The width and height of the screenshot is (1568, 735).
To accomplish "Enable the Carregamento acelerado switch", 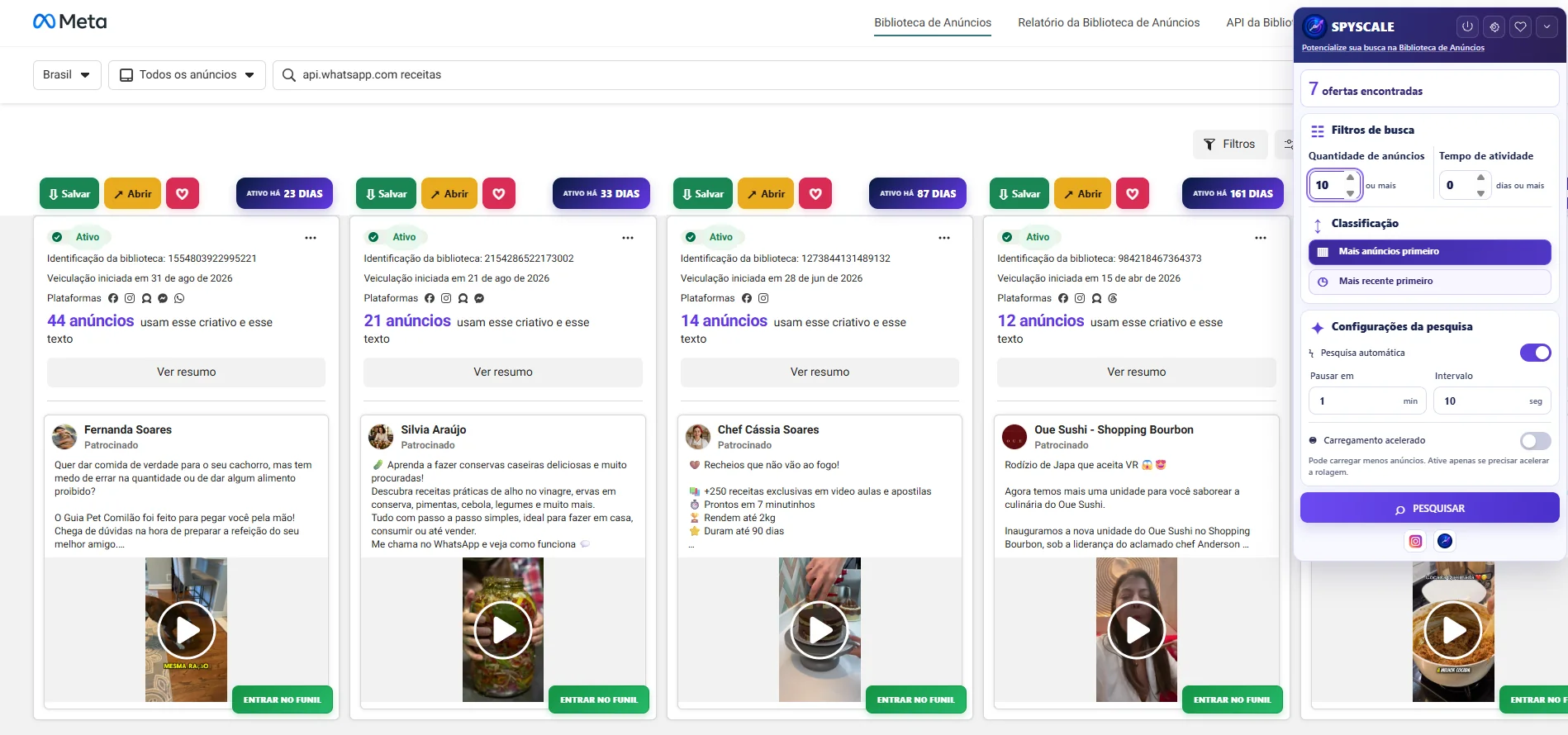I will pyautogui.click(x=1536, y=441).
